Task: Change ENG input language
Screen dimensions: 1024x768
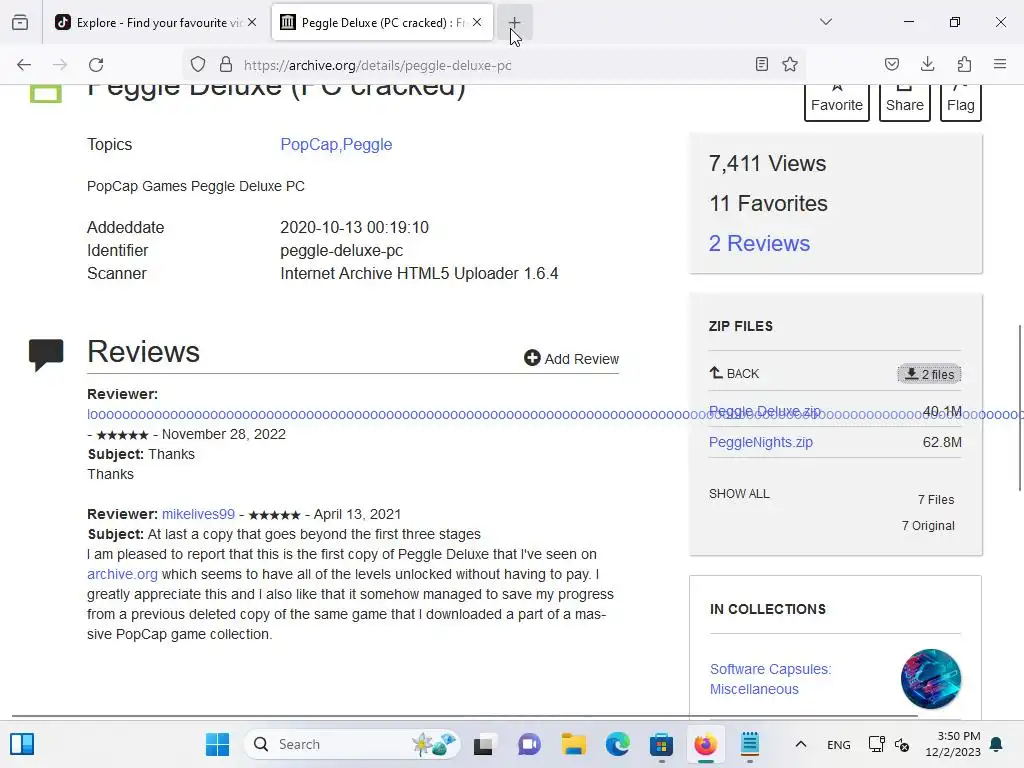Action: click(x=839, y=744)
